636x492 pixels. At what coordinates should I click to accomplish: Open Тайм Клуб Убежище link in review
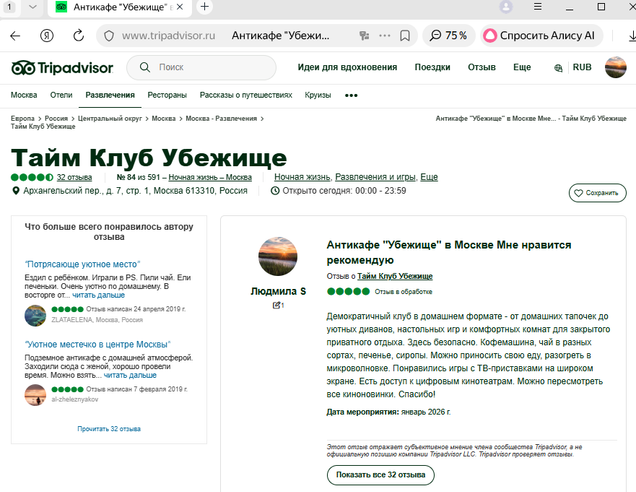395,276
